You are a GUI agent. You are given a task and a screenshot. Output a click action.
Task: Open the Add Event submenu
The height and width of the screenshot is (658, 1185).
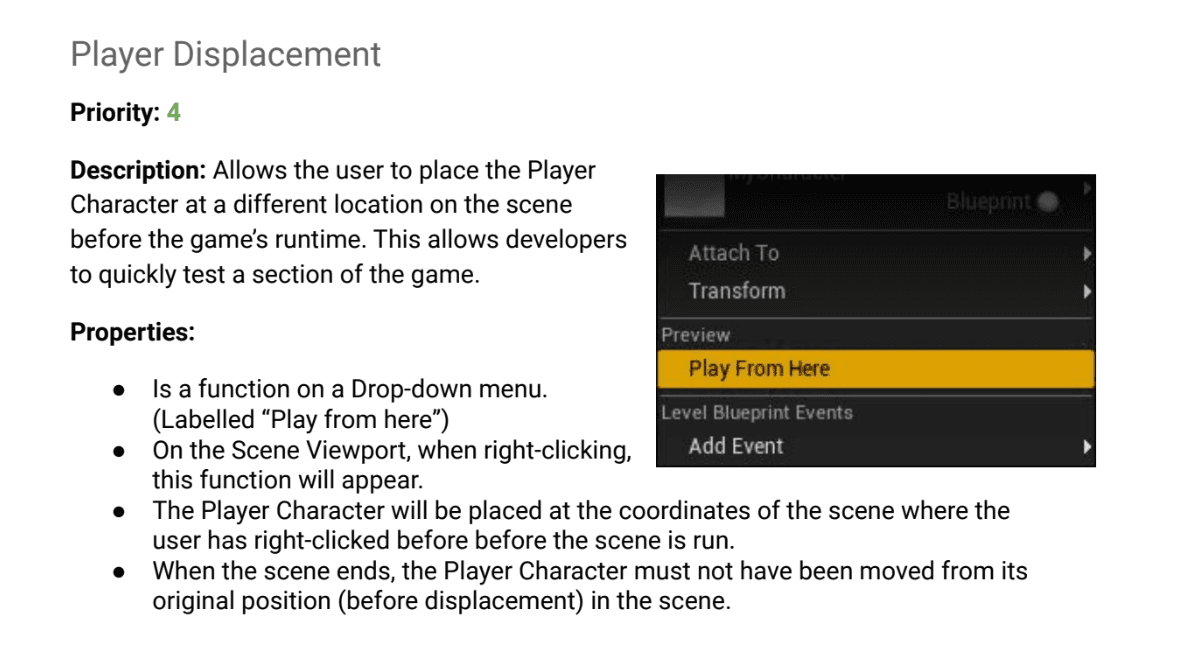coord(876,446)
